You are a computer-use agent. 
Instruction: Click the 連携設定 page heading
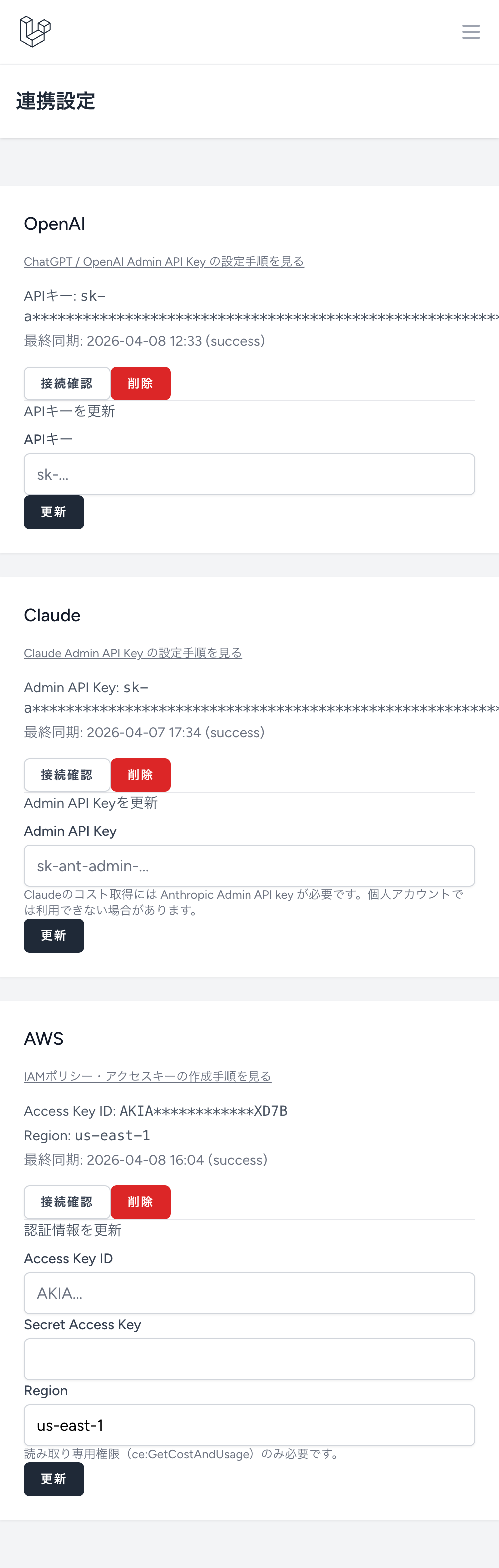(x=55, y=101)
